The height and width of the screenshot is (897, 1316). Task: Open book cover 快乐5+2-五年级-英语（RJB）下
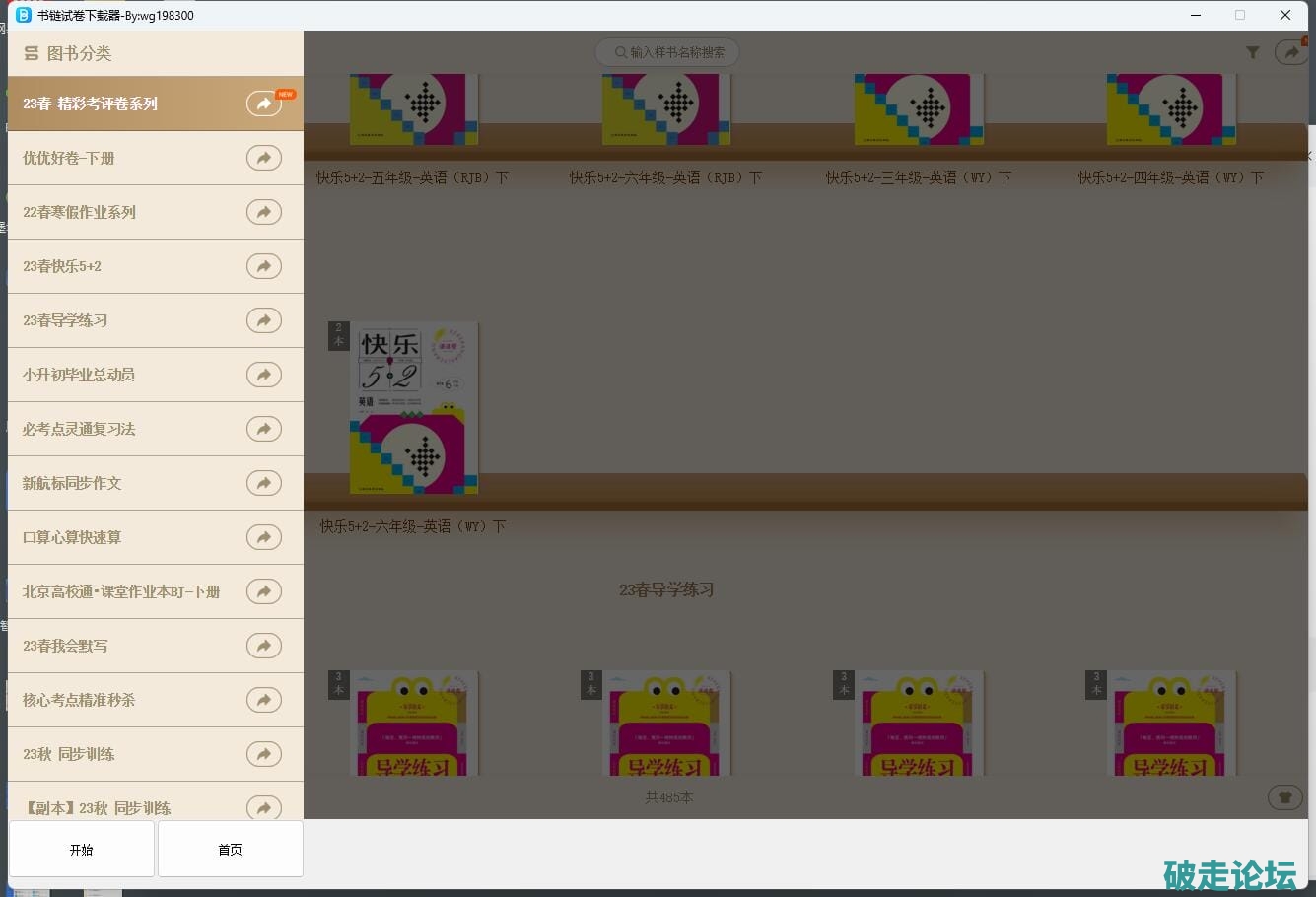(414, 109)
